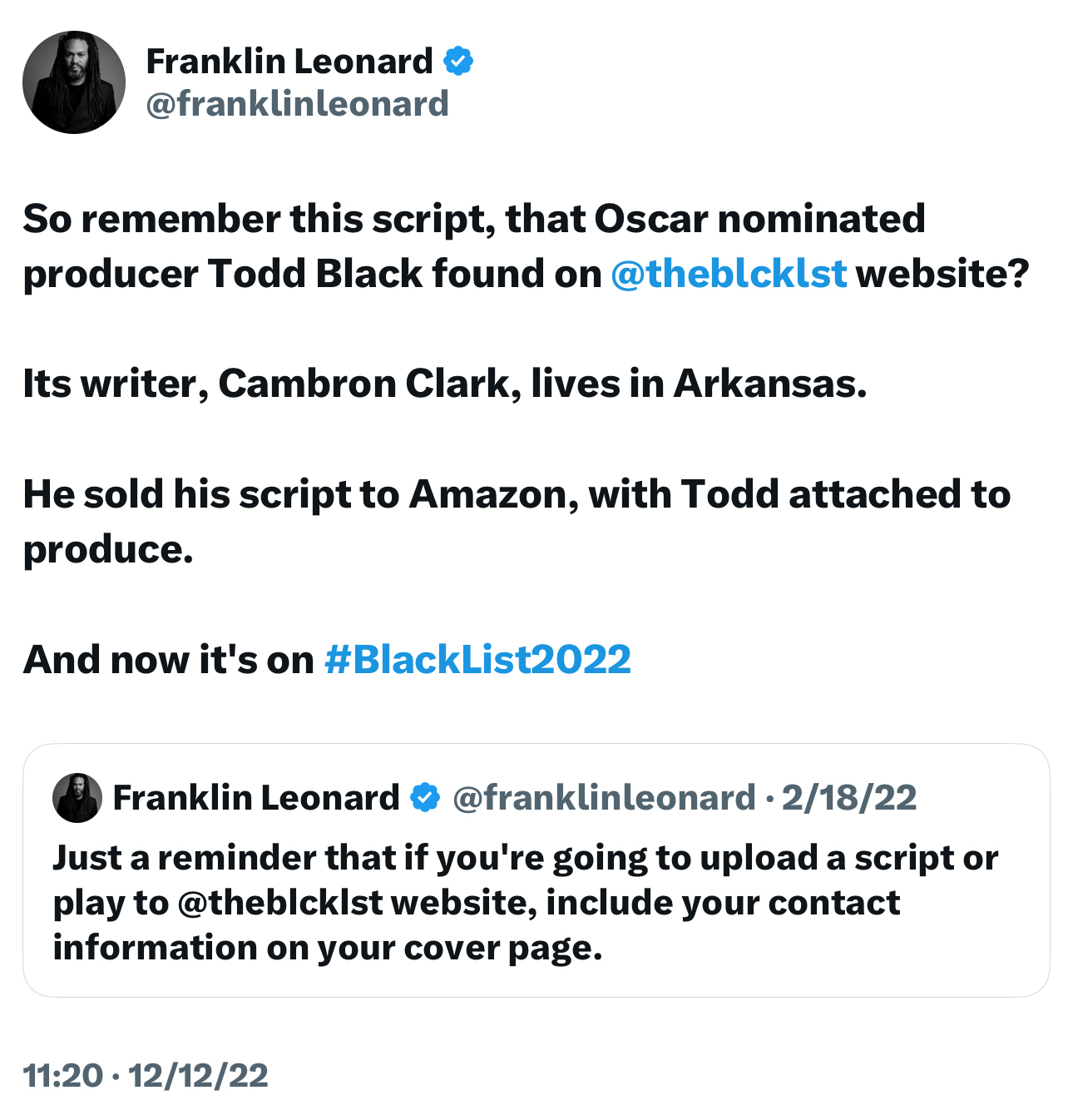Open Franklin Leonard's large profile avatar
The image size is (1073, 1120).
(74, 82)
